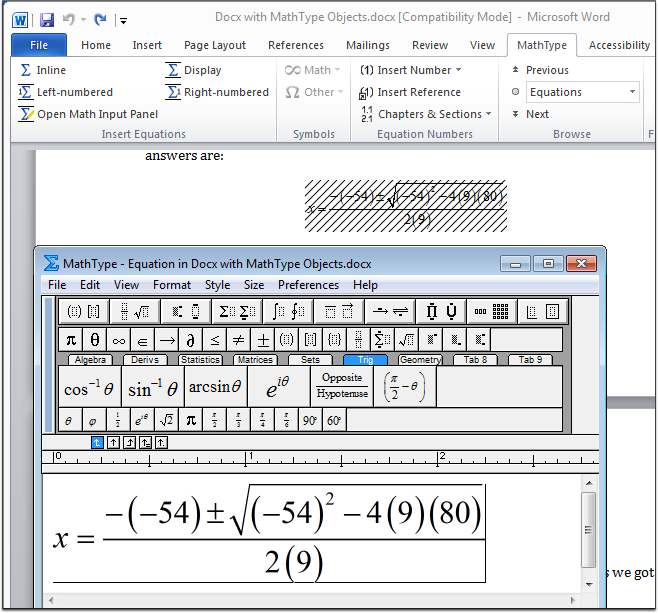Open the Size menu in MathType

254,285
